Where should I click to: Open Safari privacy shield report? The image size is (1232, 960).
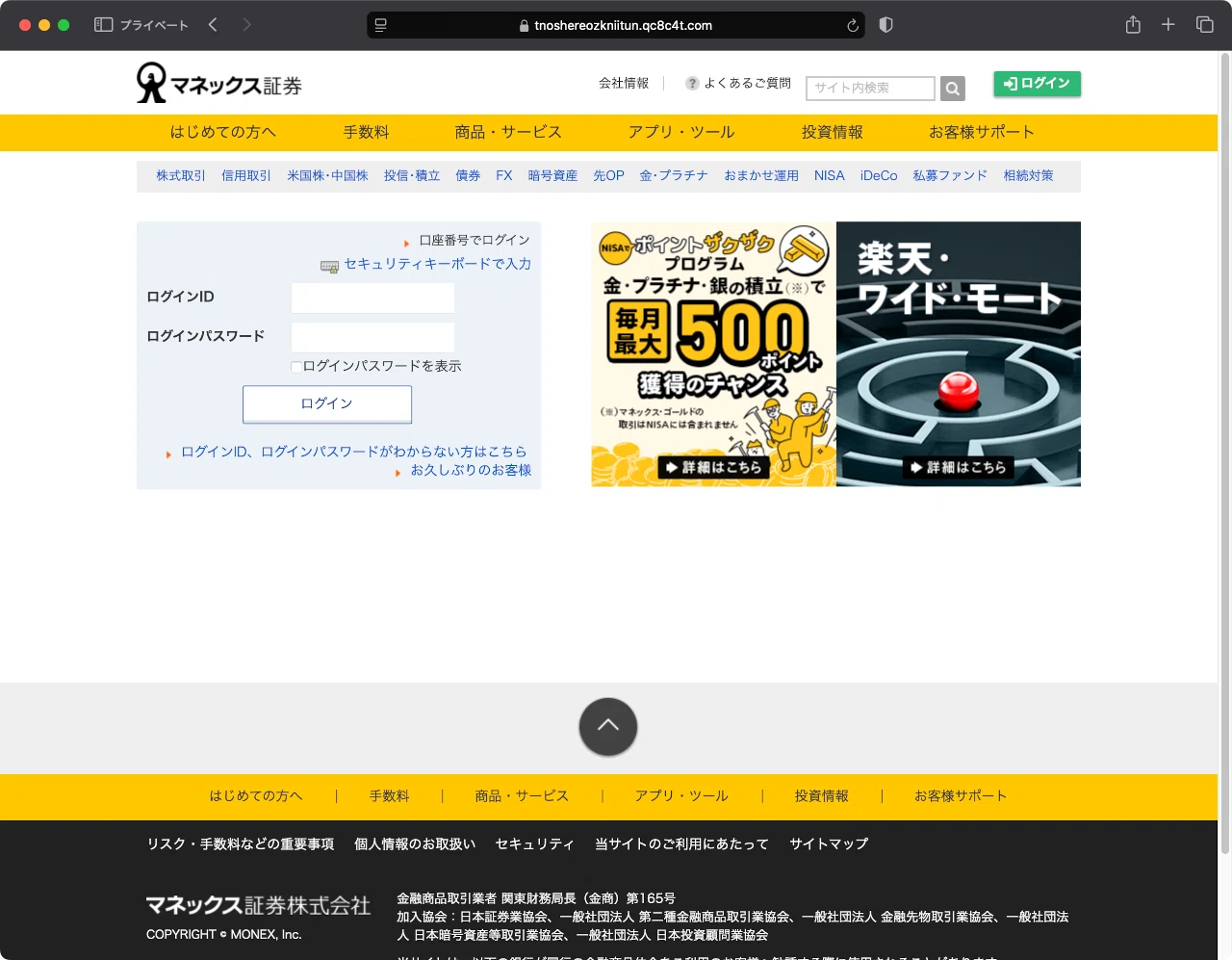[x=886, y=25]
